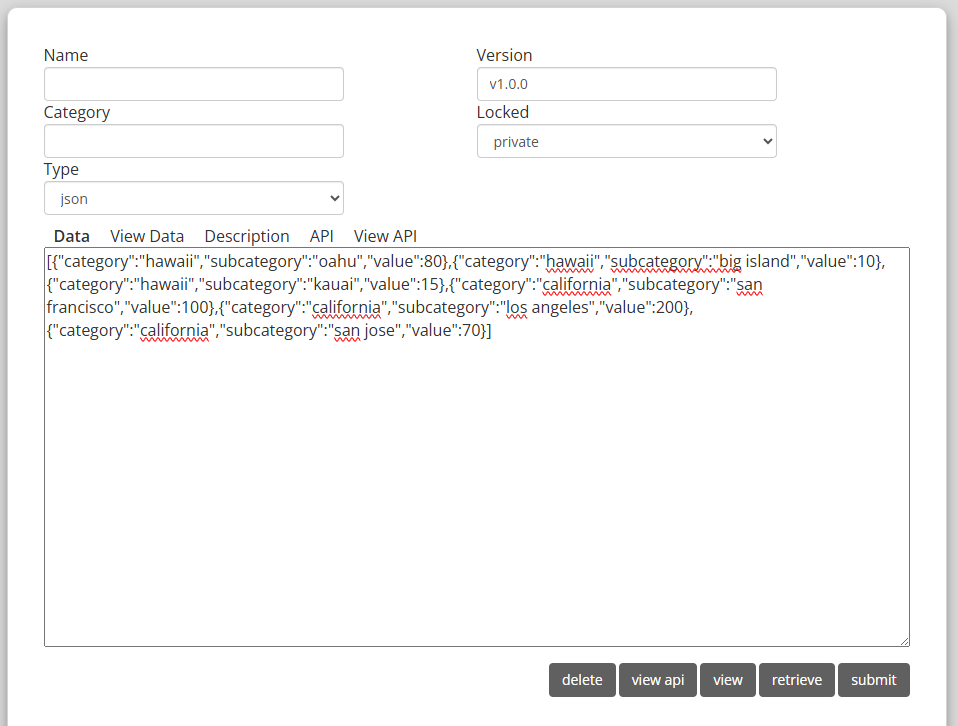Click the text area resize handle
958x726 pixels.
tap(904, 641)
